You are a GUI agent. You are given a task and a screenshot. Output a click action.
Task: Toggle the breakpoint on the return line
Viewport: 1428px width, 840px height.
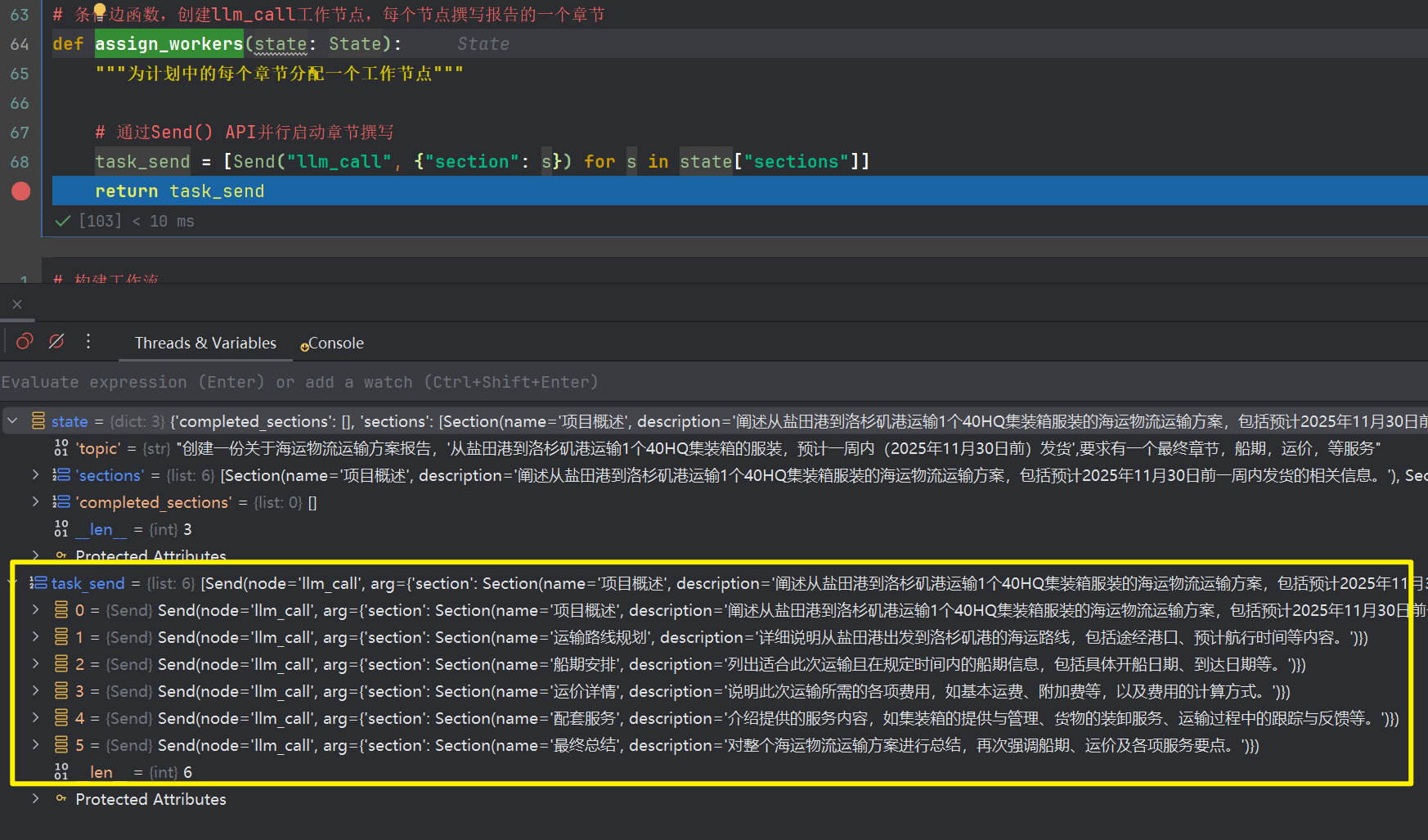tap(20, 191)
